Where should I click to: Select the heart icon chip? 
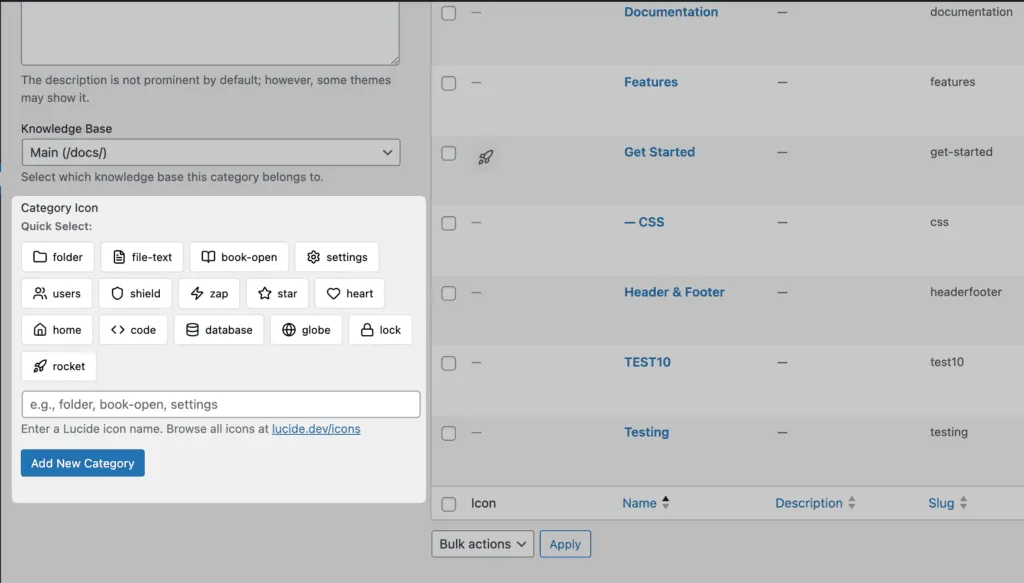tap(350, 294)
